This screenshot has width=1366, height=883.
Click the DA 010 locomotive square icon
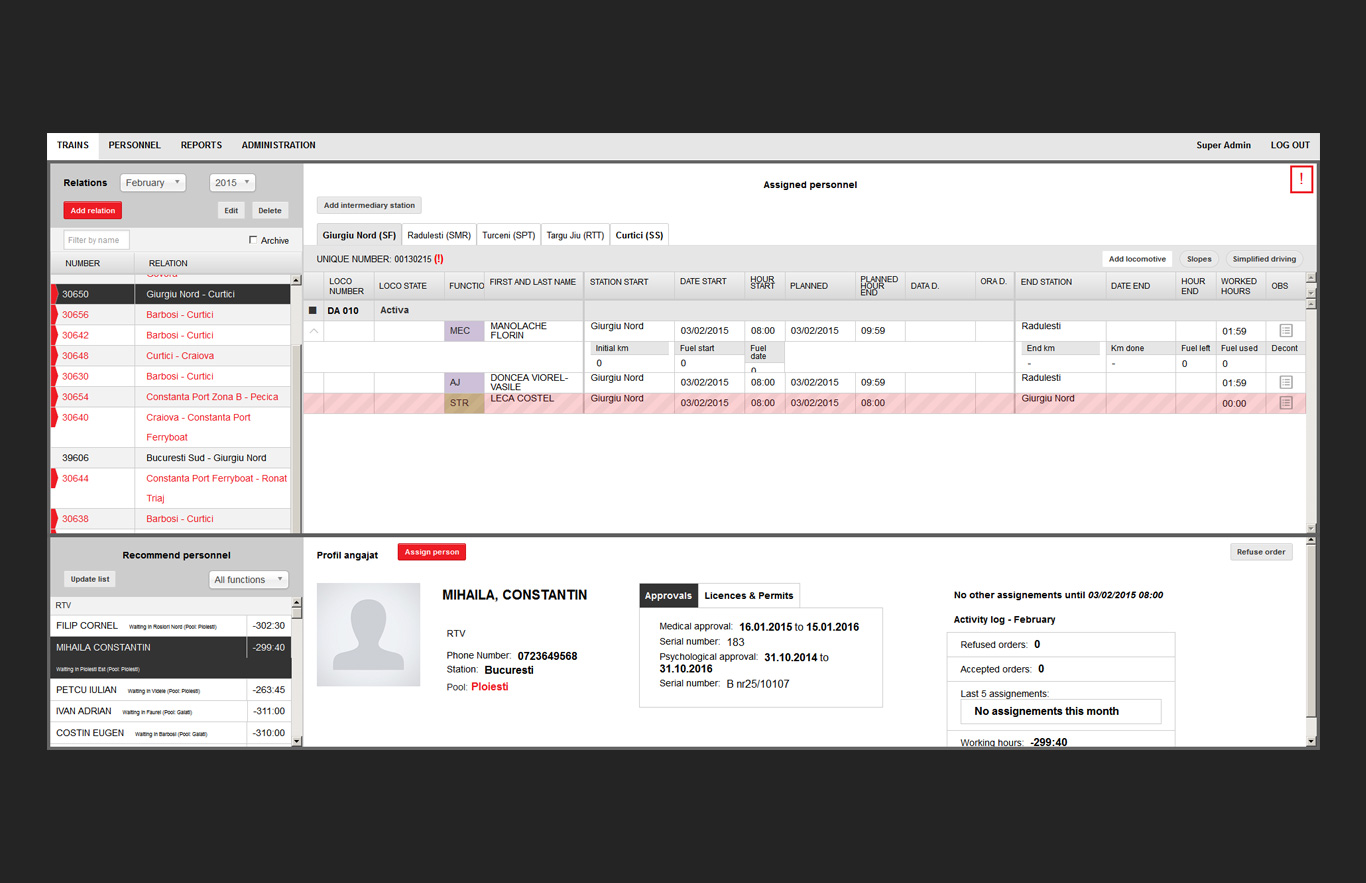(313, 311)
